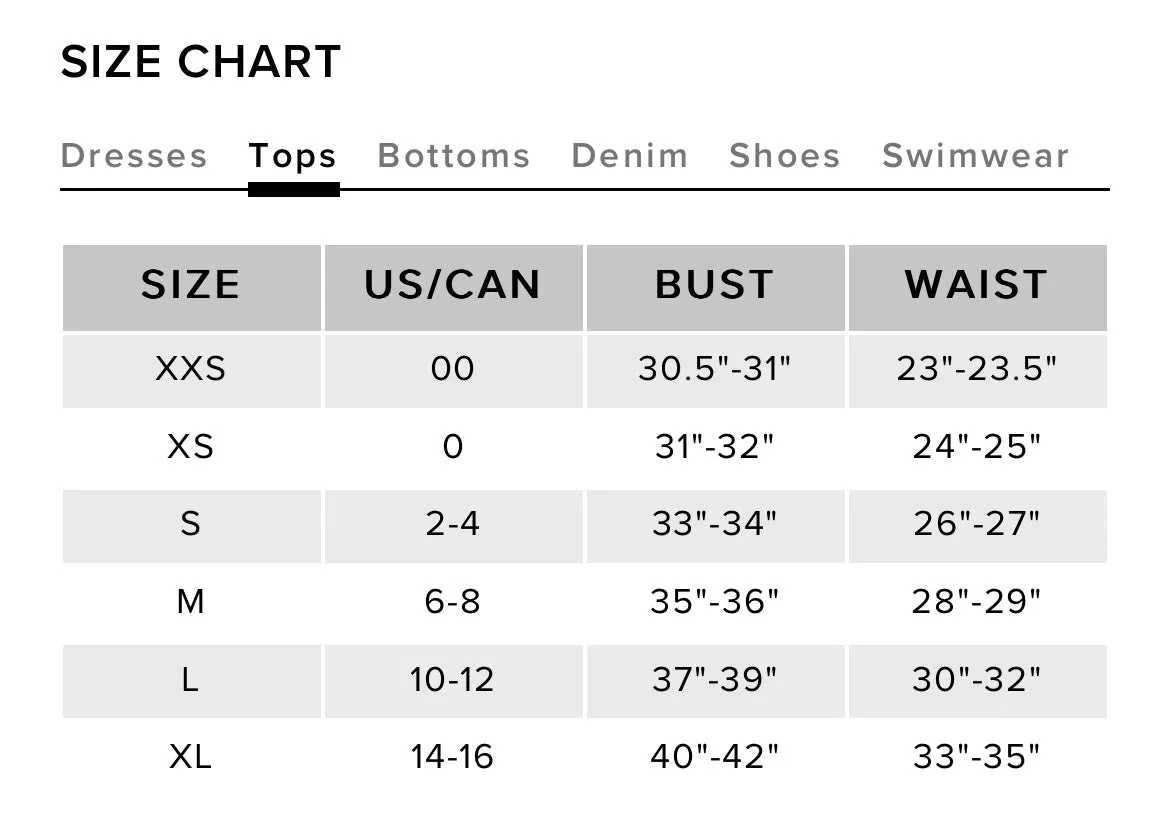Click the BUST column header
The width and height of the screenshot is (1170, 832).
click(716, 287)
